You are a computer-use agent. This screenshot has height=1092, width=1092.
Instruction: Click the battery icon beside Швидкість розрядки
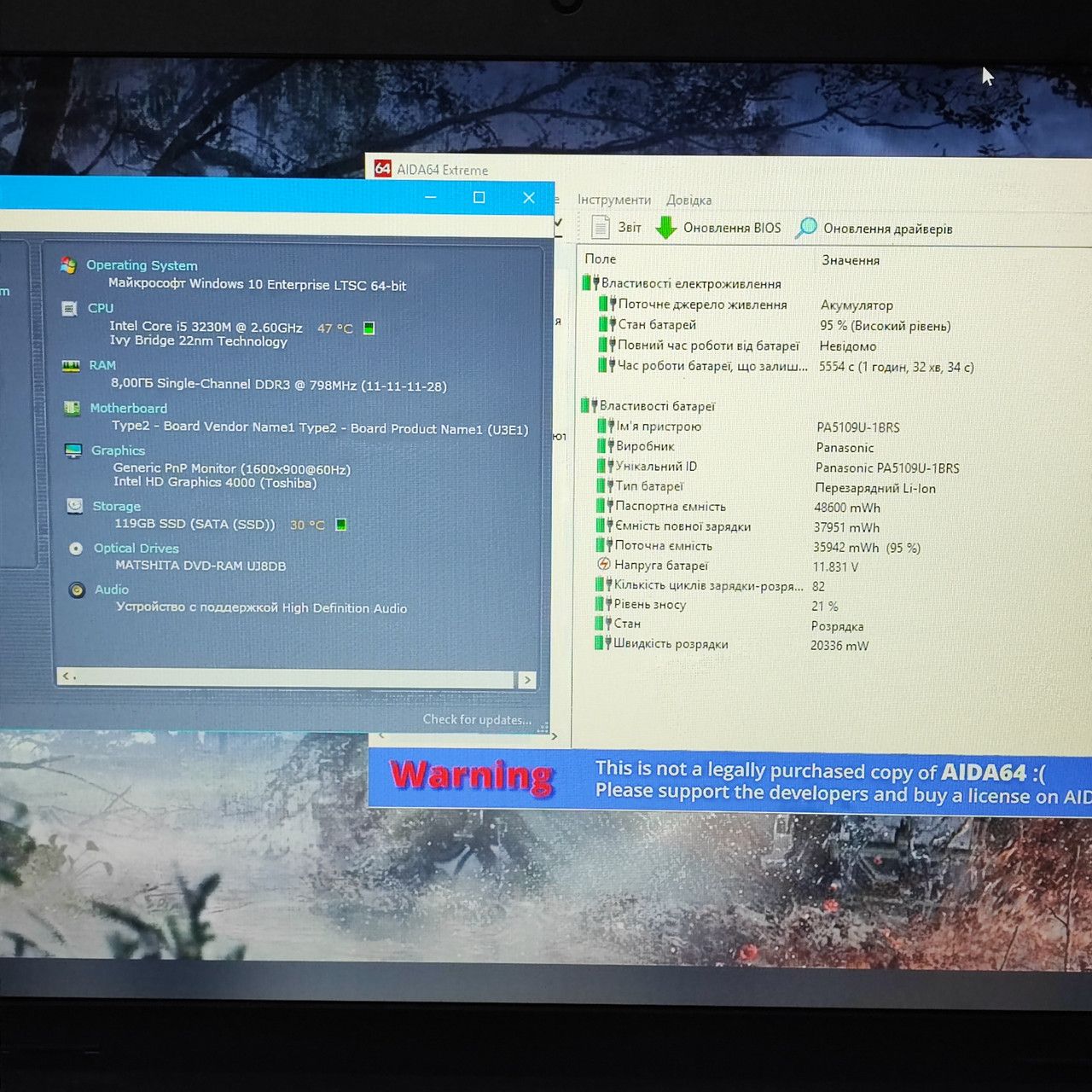click(603, 643)
